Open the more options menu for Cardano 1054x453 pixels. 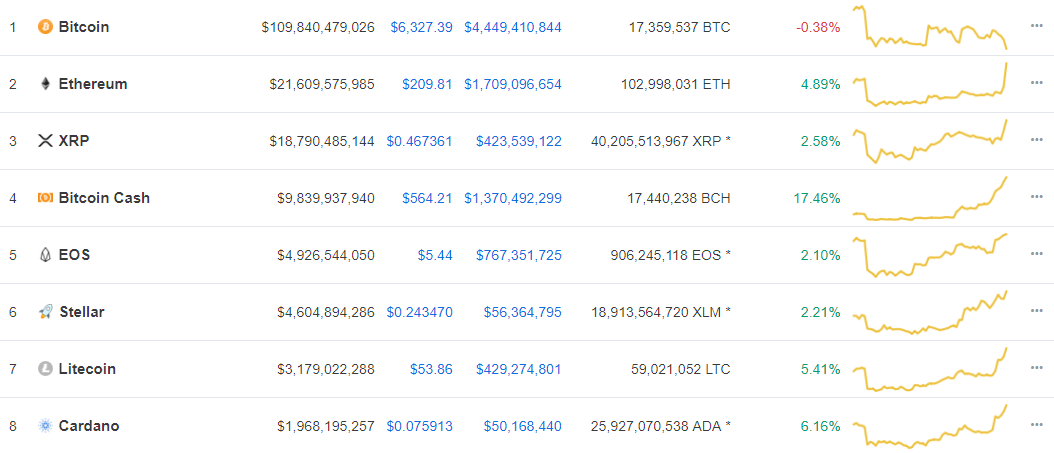click(x=1036, y=425)
